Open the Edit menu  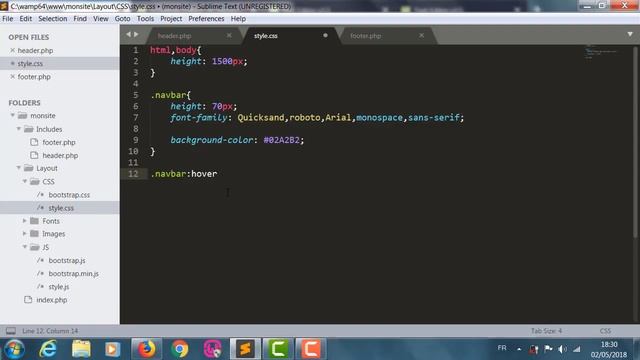(25, 19)
